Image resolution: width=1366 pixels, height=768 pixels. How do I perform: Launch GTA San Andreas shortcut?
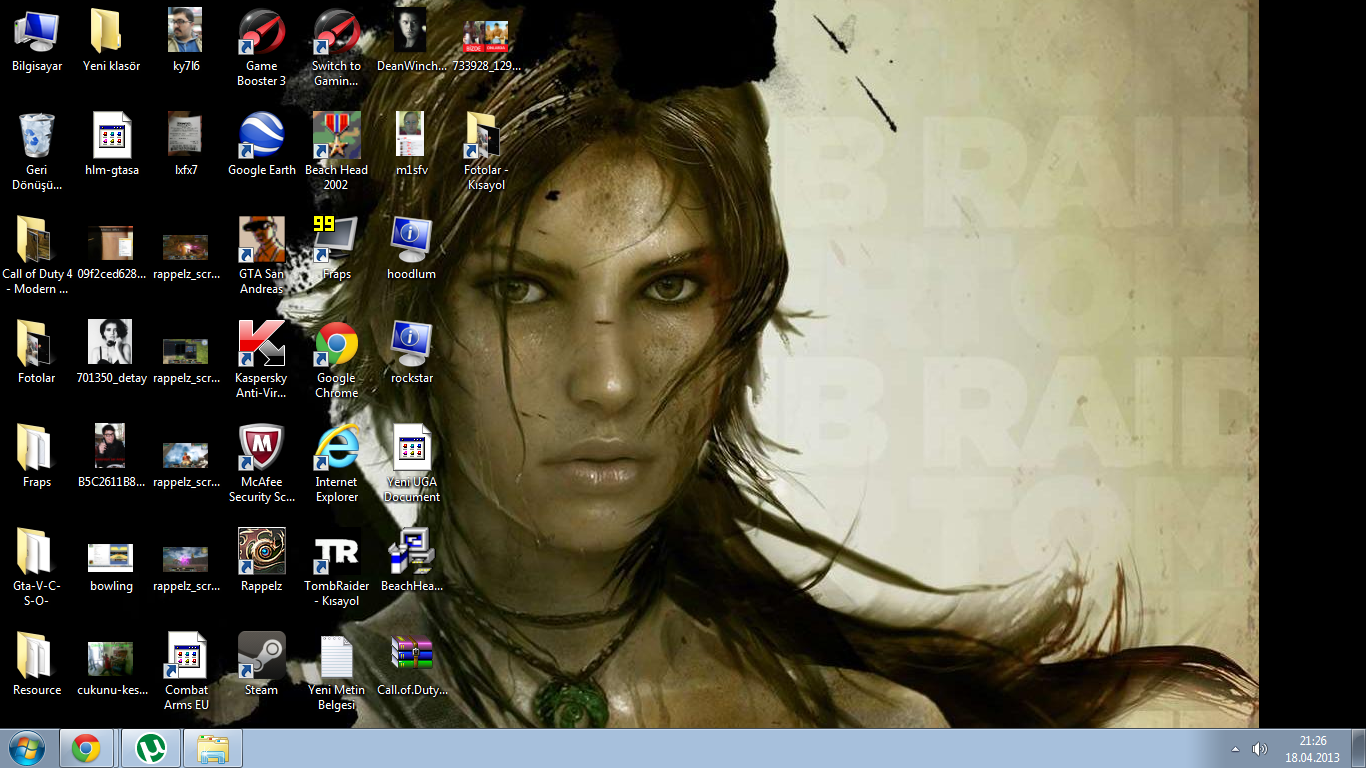point(262,255)
